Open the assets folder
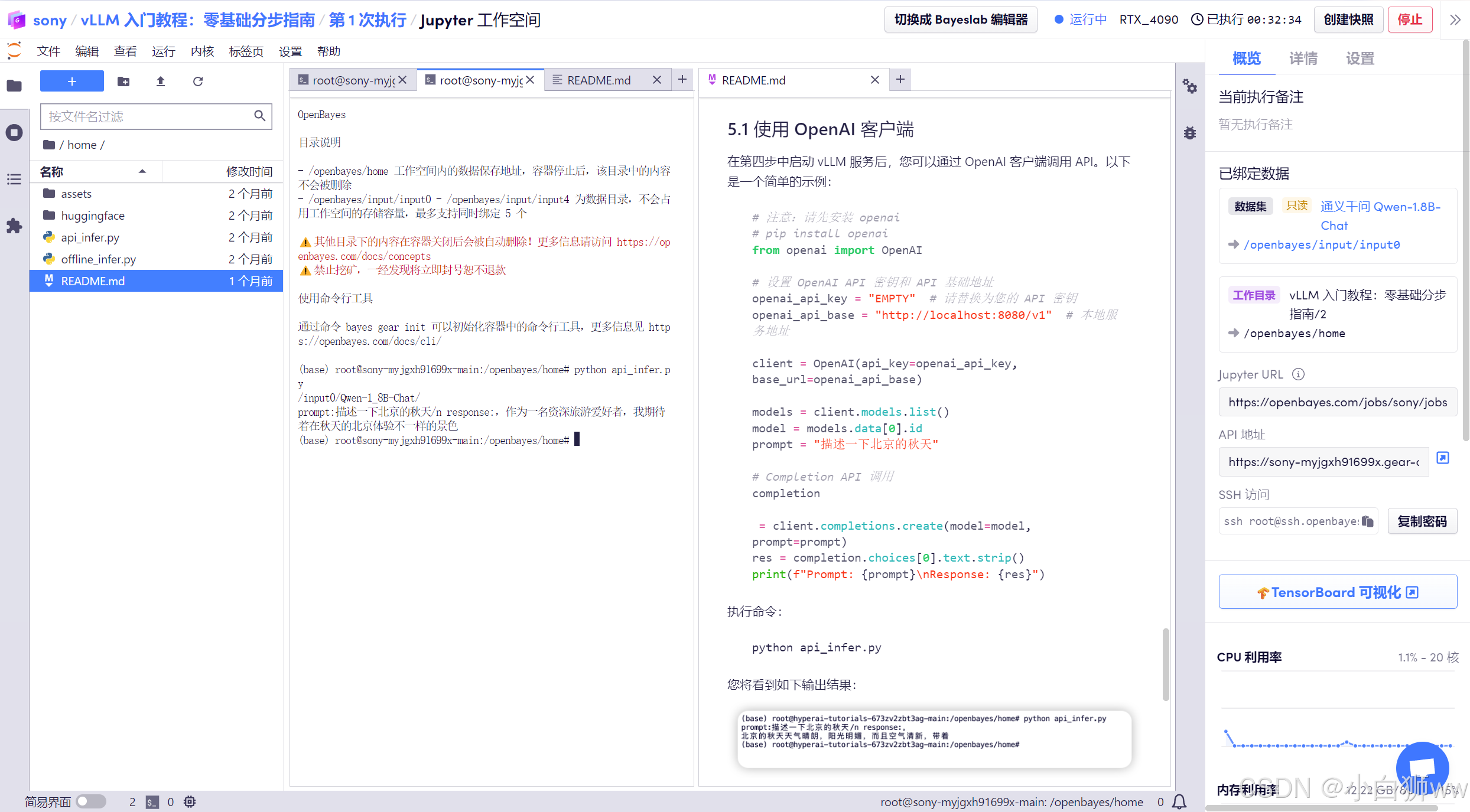The height and width of the screenshot is (812, 1470). pos(76,194)
